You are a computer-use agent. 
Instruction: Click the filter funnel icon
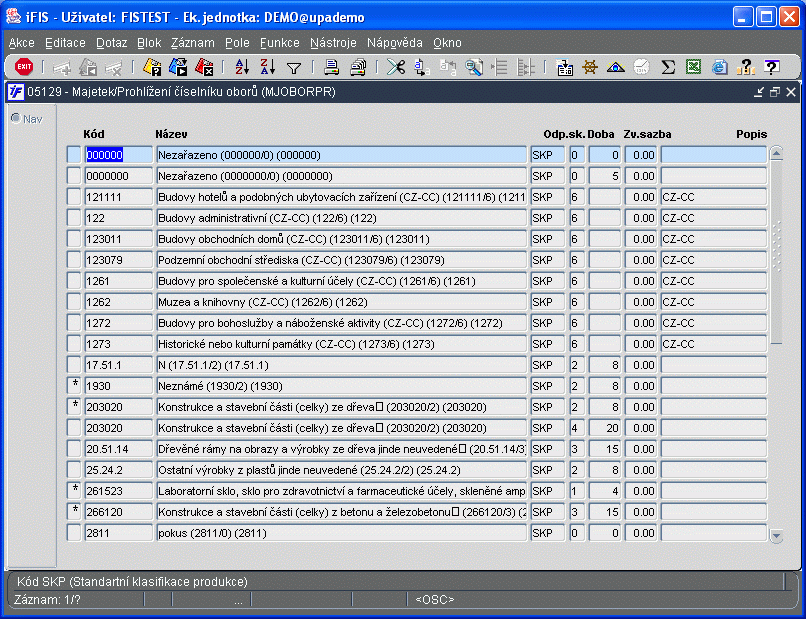(294, 68)
